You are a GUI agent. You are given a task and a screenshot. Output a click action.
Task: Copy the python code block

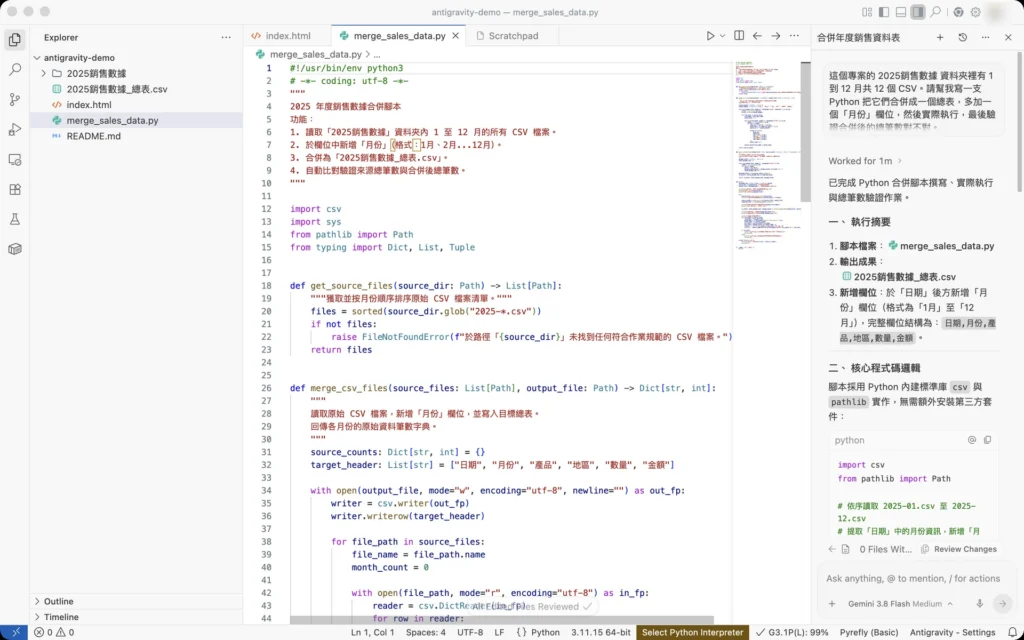click(987, 440)
